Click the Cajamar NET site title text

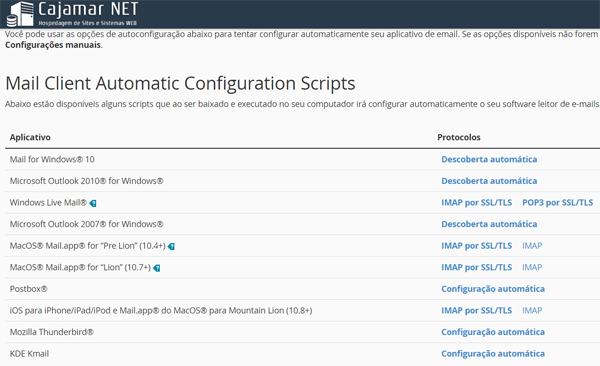pyautogui.click(x=88, y=9)
